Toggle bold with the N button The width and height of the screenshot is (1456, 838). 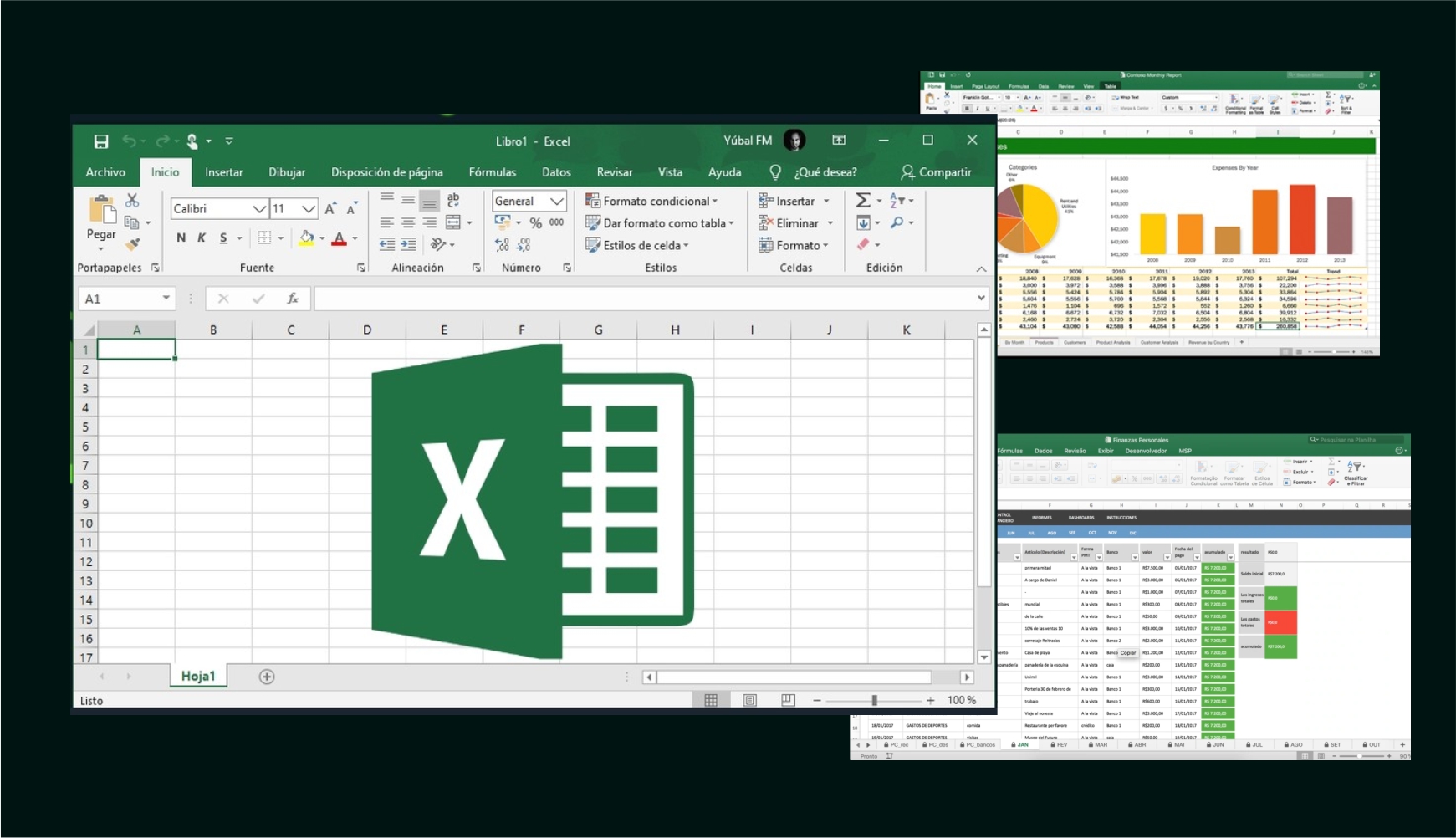pyautogui.click(x=181, y=238)
